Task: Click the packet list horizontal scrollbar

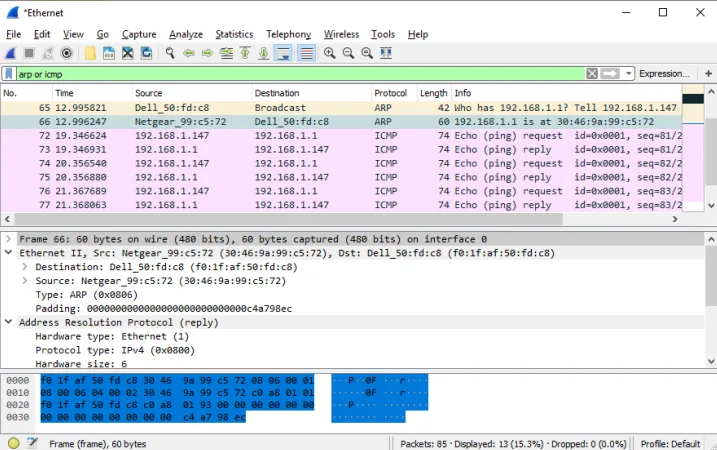Action: (x=288, y=219)
